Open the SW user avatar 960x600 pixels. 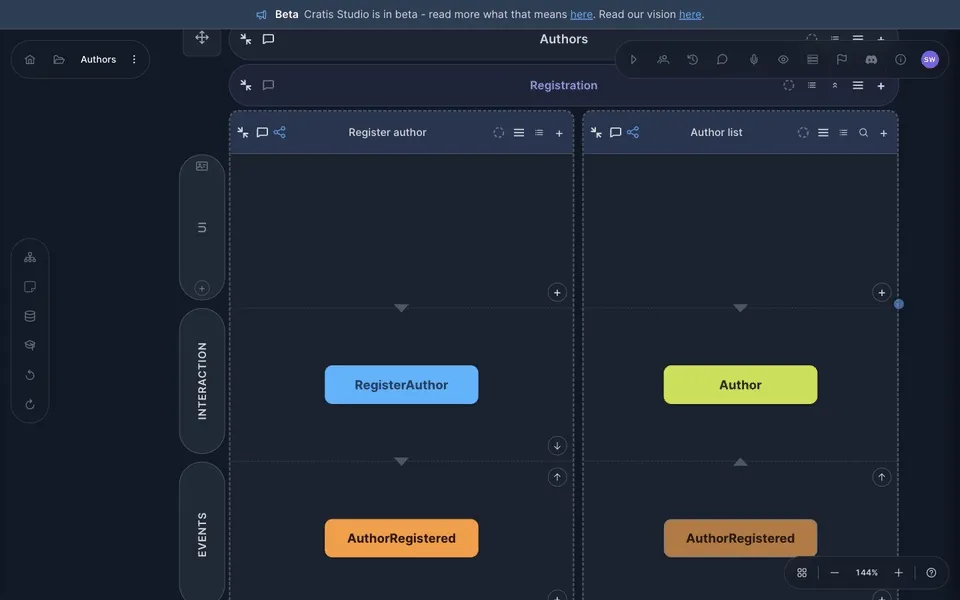point(930,59)
